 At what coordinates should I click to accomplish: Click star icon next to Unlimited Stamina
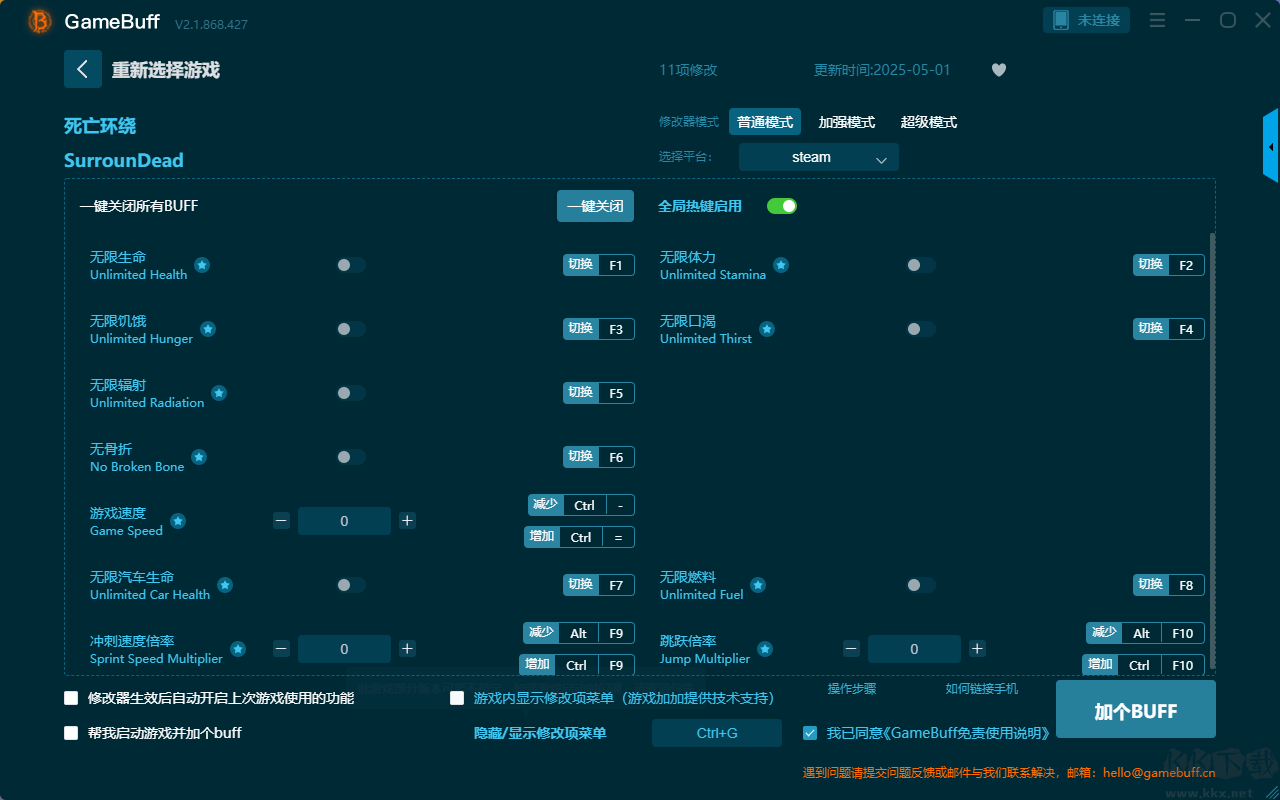[781, 265]
